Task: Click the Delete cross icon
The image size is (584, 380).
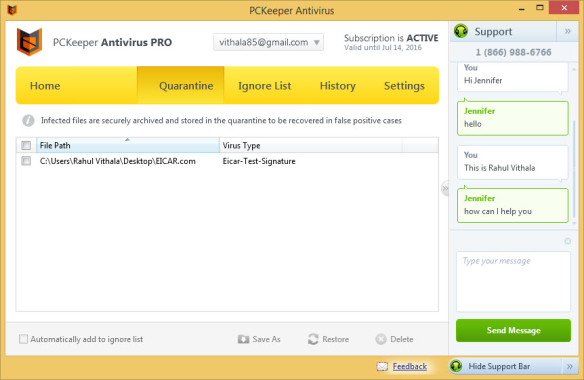Action: [381, 339]
